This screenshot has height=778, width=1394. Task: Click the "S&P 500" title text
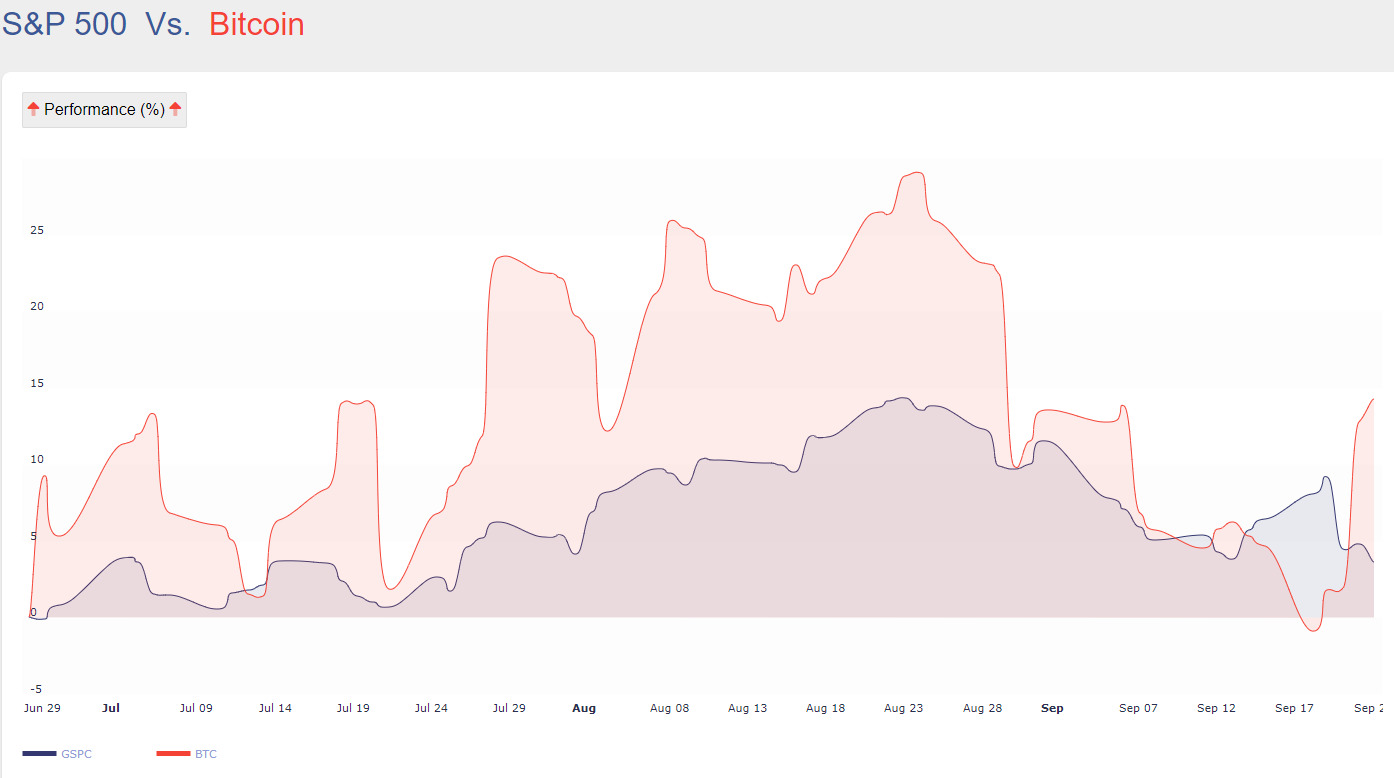pyautogui.click(x=64, y=24)
